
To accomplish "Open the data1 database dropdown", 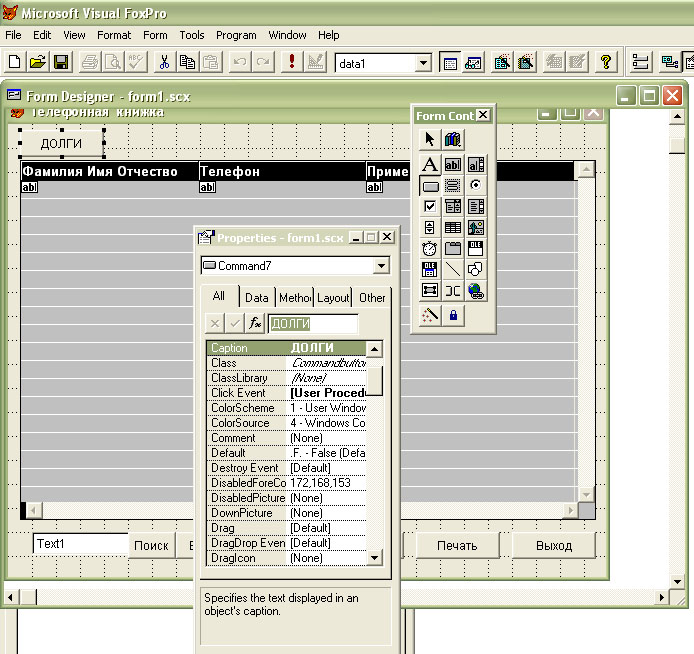I will coord(423,63).
